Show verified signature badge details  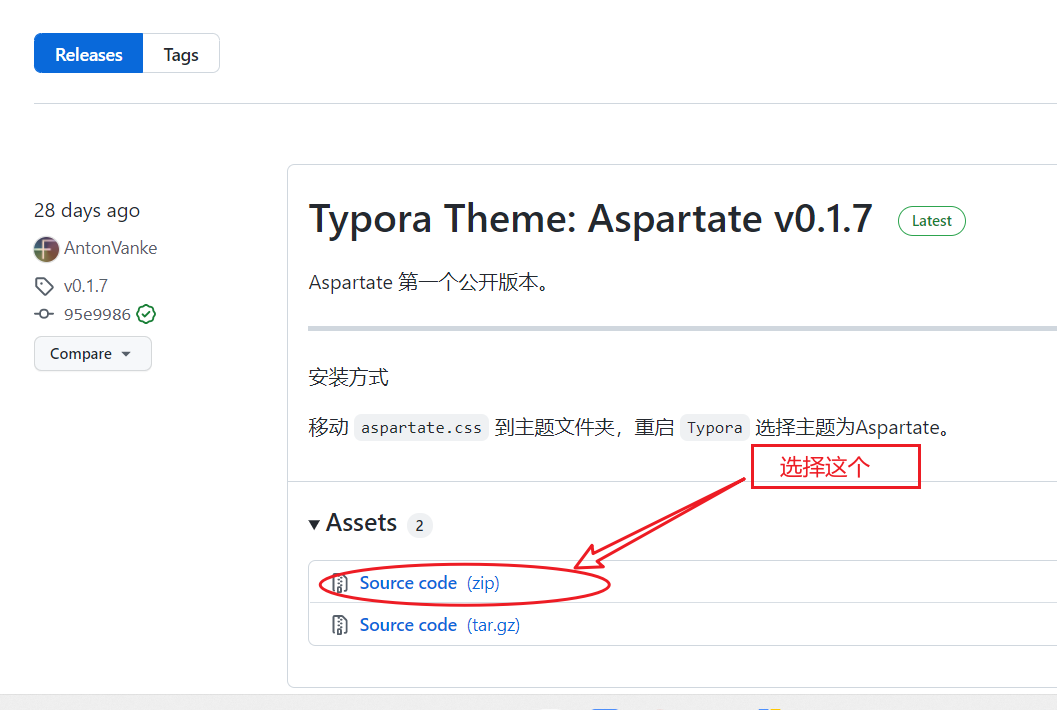coord(146,314)
